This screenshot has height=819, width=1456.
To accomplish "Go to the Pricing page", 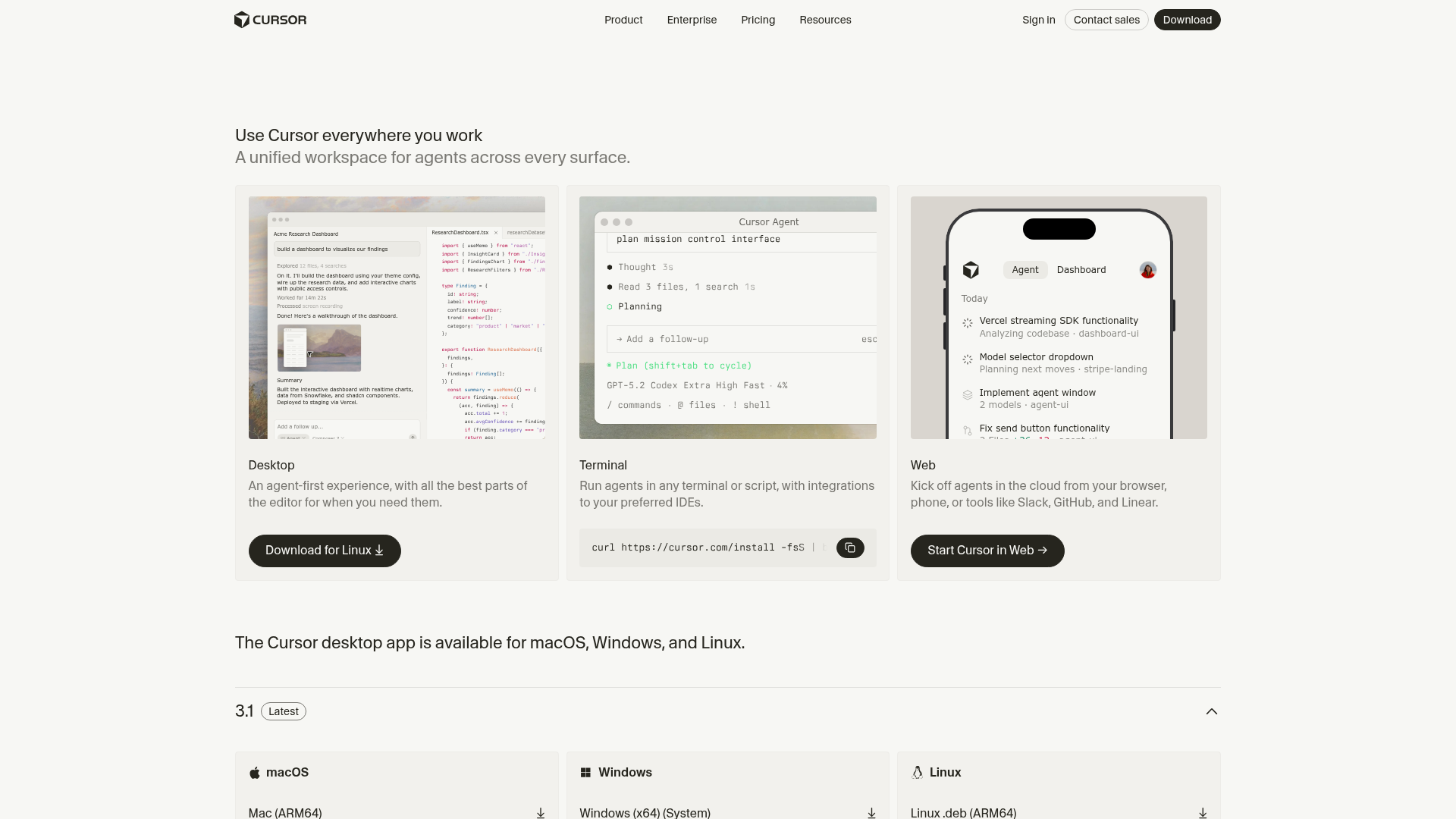I will click(x=758, y=20).
